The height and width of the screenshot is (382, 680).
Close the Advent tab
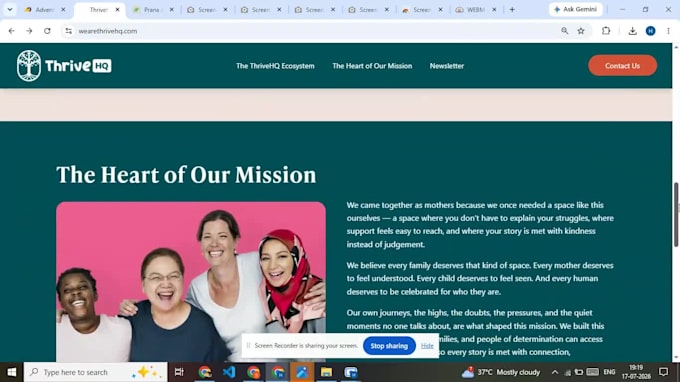[x=63, y=10]
